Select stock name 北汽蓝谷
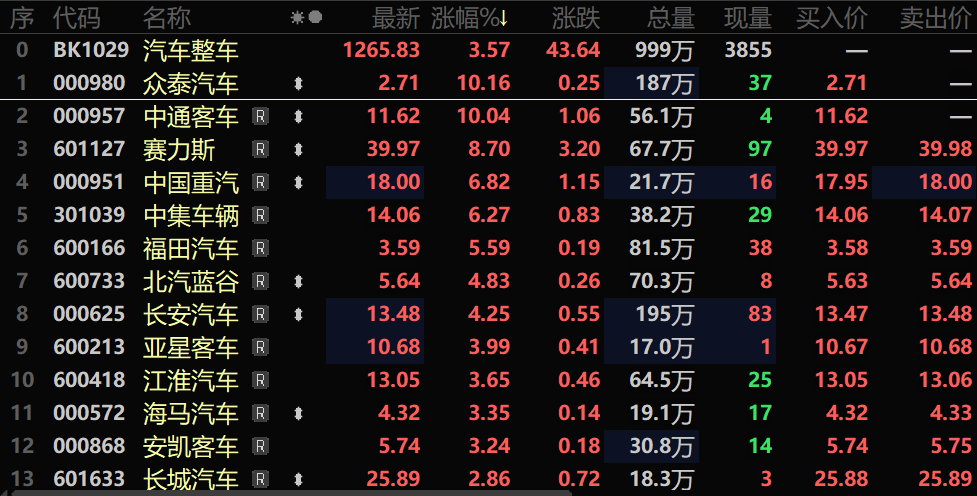The height and width of the screenshot is (496, 977). tap(191, 282)
